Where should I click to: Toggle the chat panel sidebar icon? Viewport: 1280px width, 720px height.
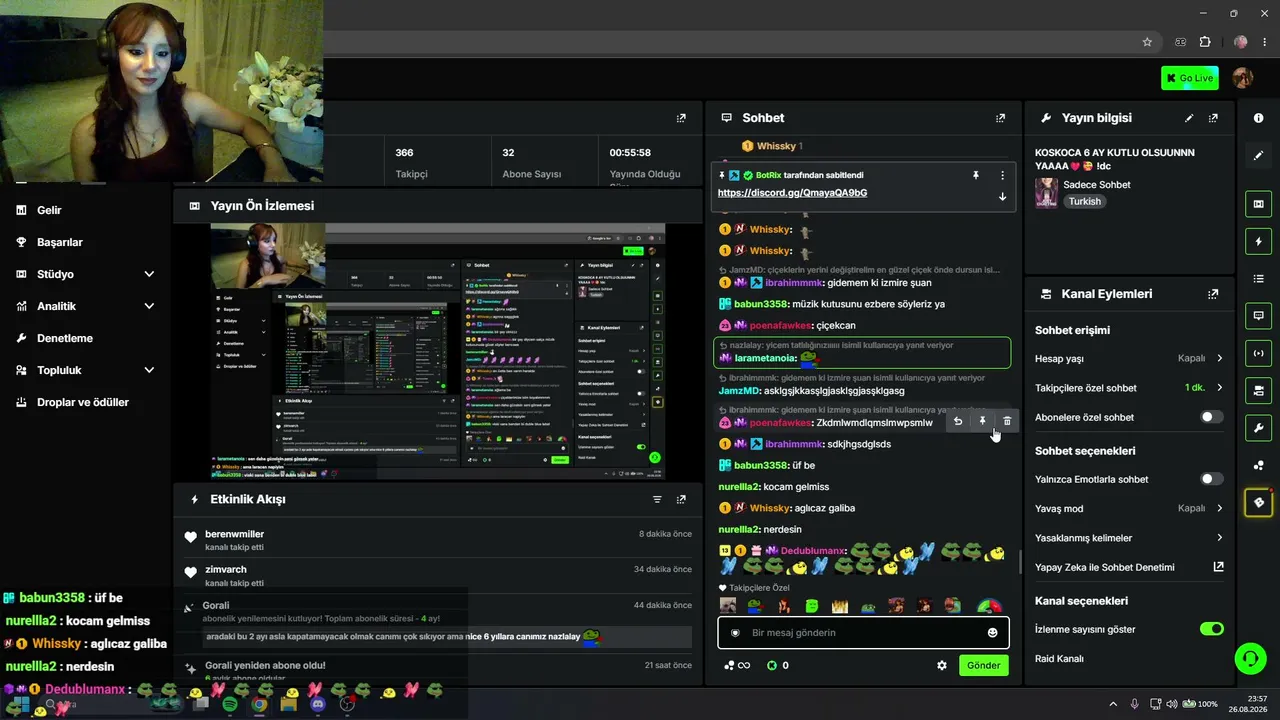tap(1258, 315)
